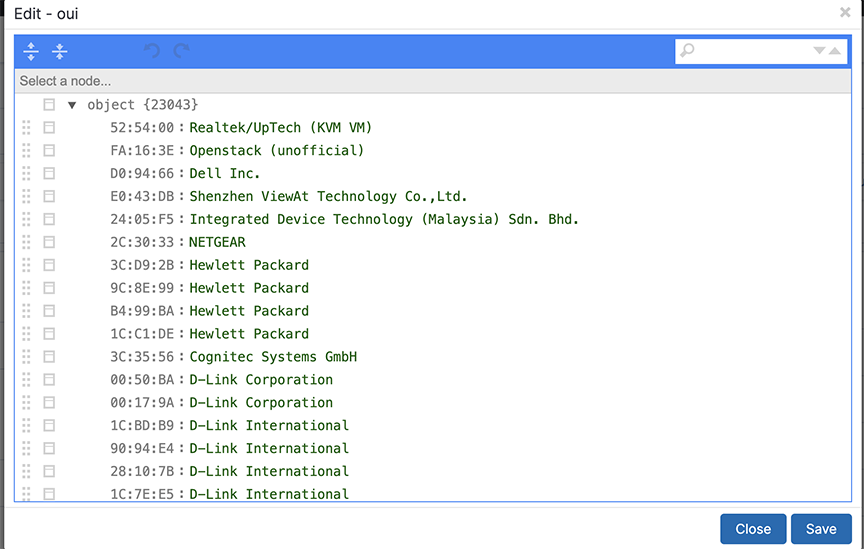
Task: Grab drag handle of D0:94:66 row
Action: click(x=26, y=174)
